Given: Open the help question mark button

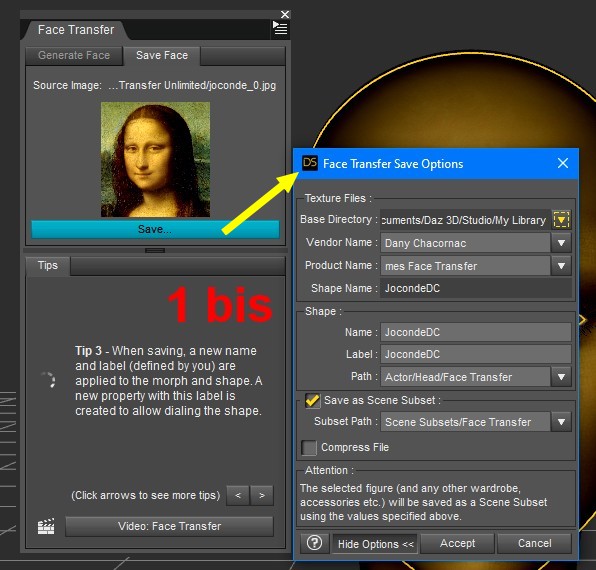Looking at the screenshot, I should click(x=314, y=543).
